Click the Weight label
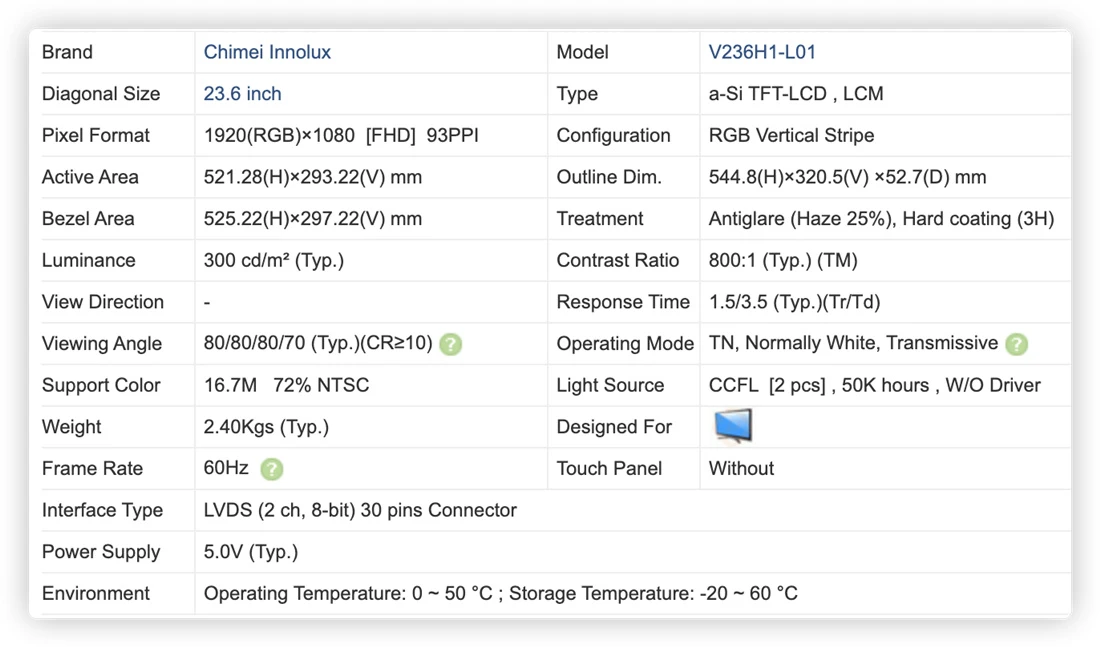 pos(72,427)
